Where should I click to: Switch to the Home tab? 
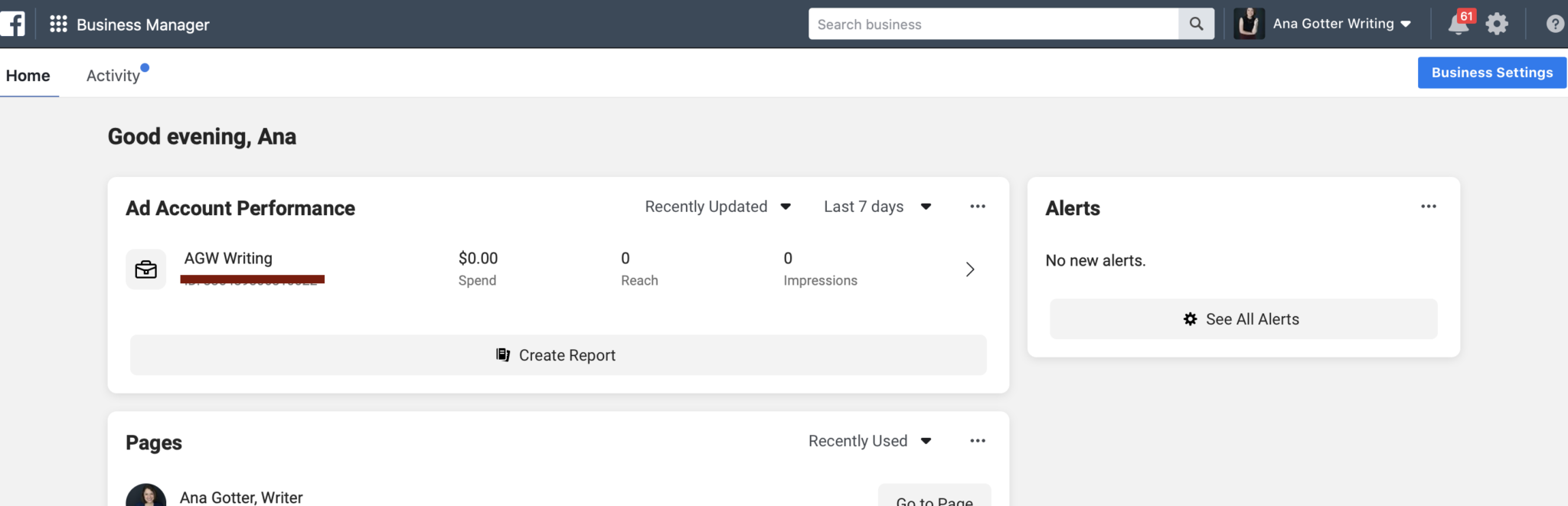coord(28,75)
